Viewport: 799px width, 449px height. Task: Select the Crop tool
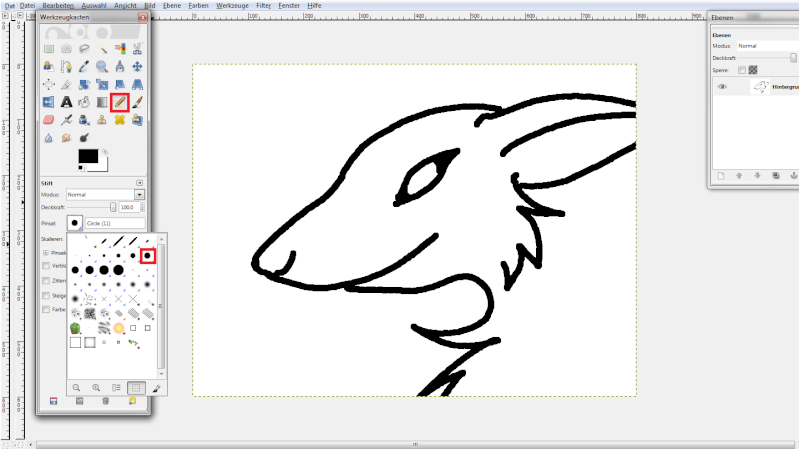[x=66, y=85]
